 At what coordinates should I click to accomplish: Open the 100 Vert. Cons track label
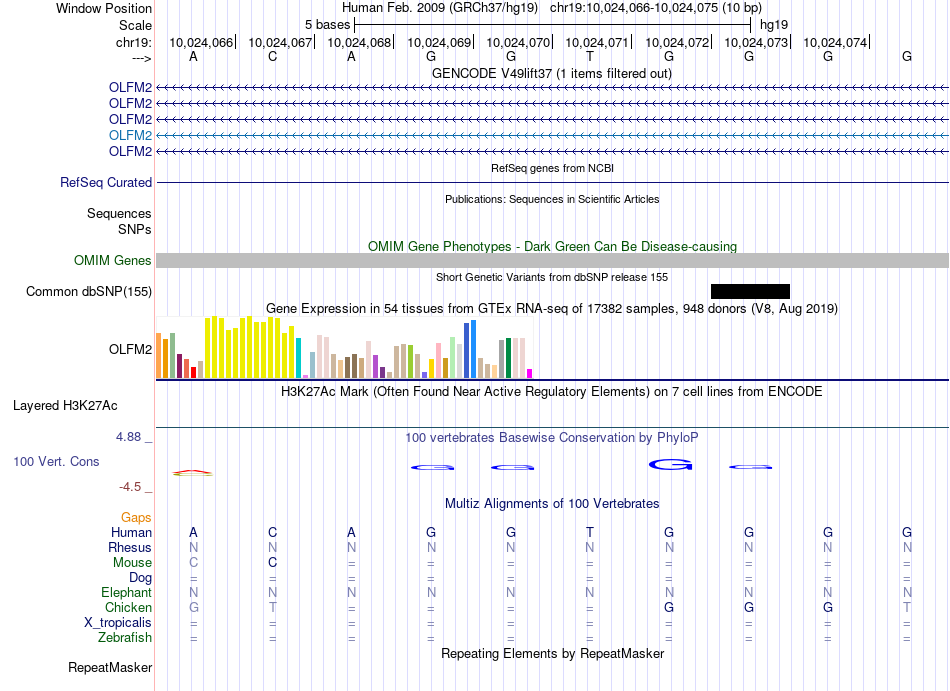(x=56, y=461)
